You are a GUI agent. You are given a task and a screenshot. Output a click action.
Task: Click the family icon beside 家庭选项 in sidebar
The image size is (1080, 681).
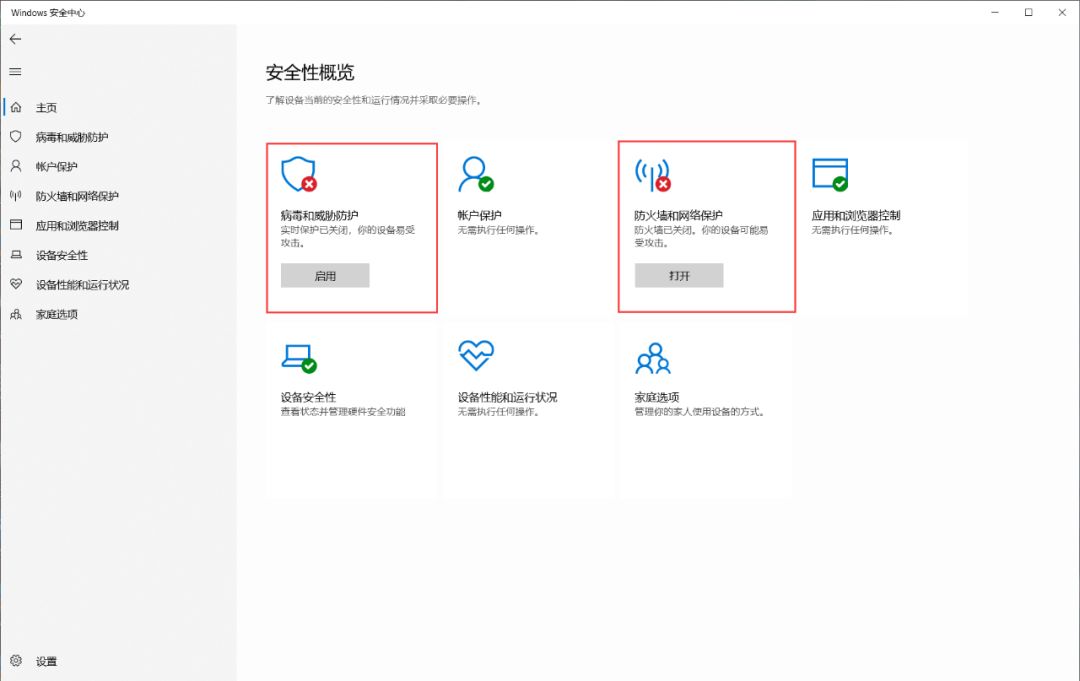tap(16, 314)
